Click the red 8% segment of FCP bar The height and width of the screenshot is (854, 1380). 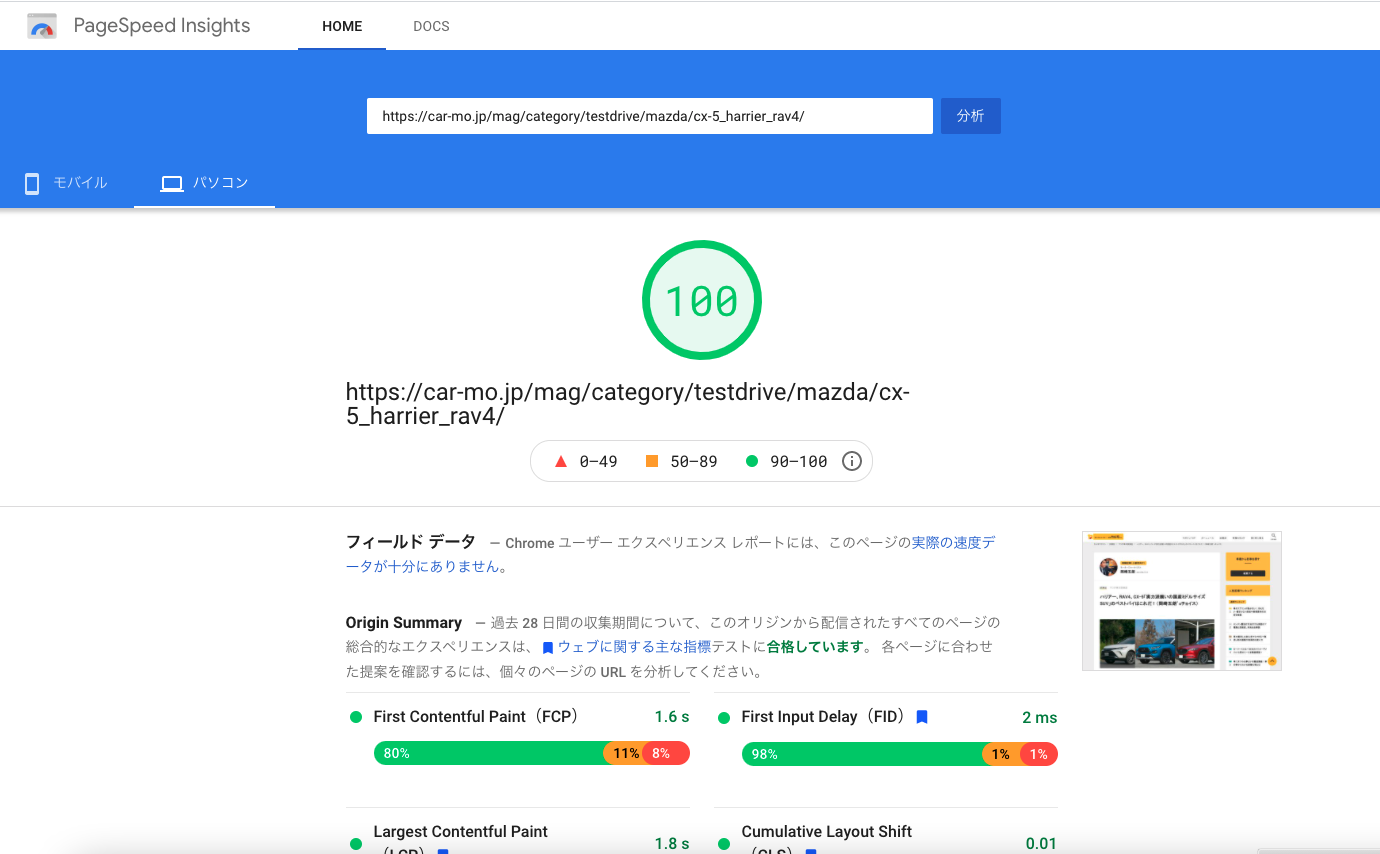[x=666, y=753]
